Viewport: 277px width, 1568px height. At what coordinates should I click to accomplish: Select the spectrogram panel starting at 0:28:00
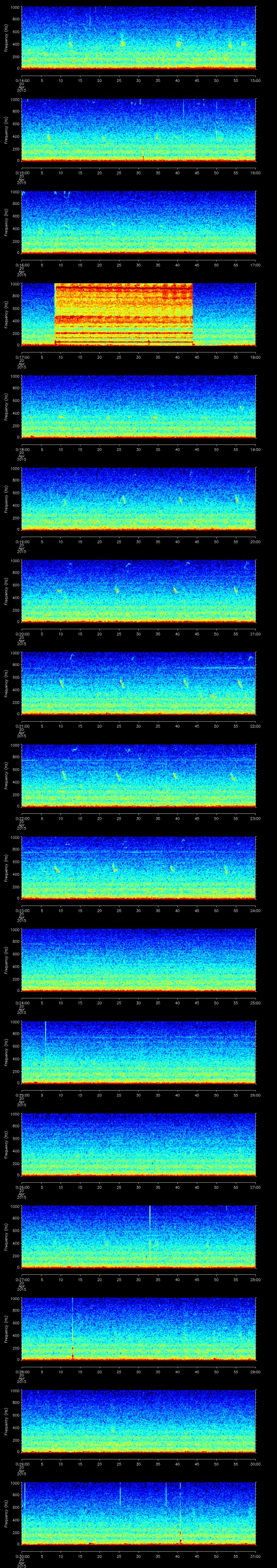[x=138, y=1329]
